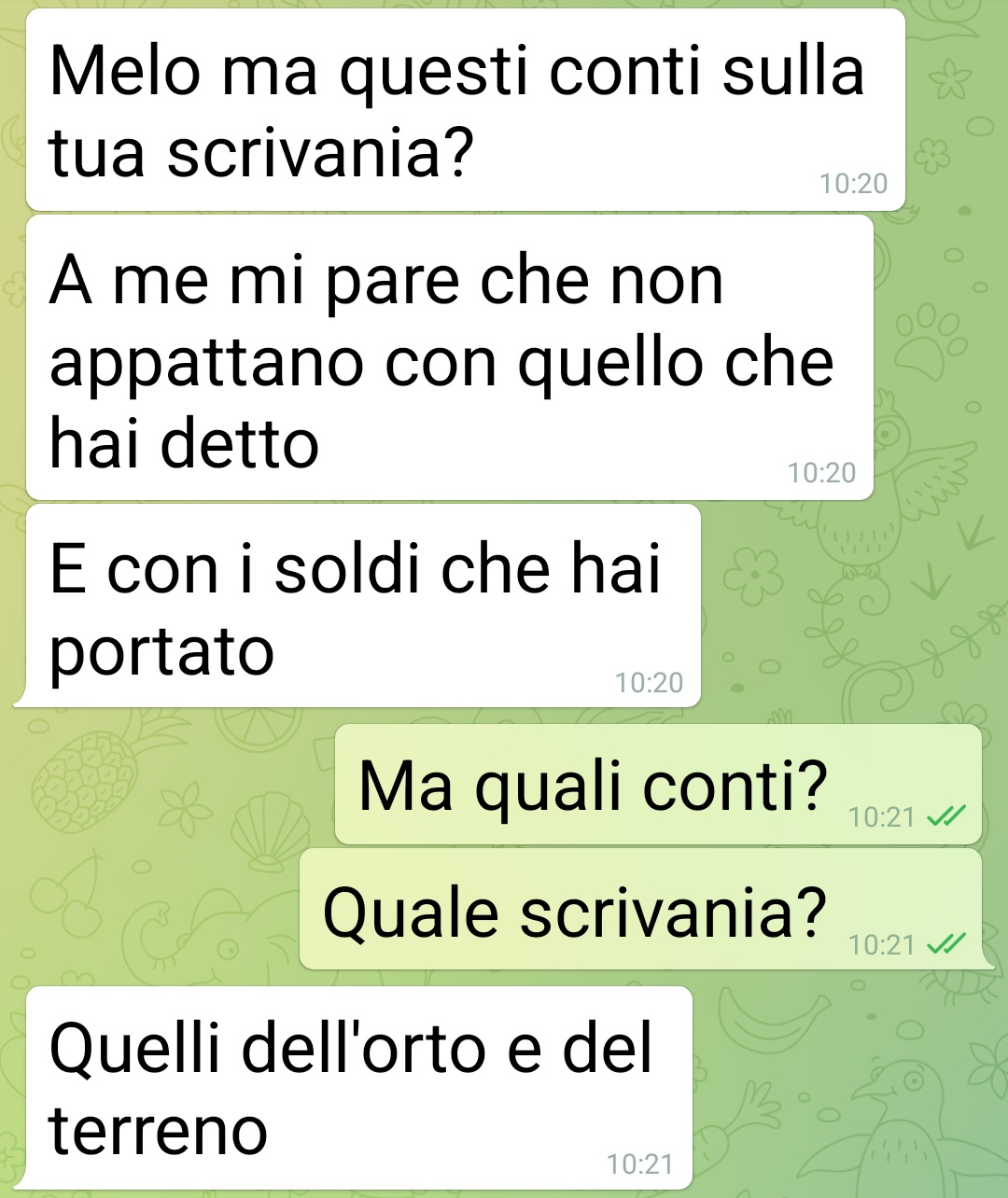
Task: Click the 10:21 timestamp beside 'Quale scrivania?'
Action: point(882,945)
